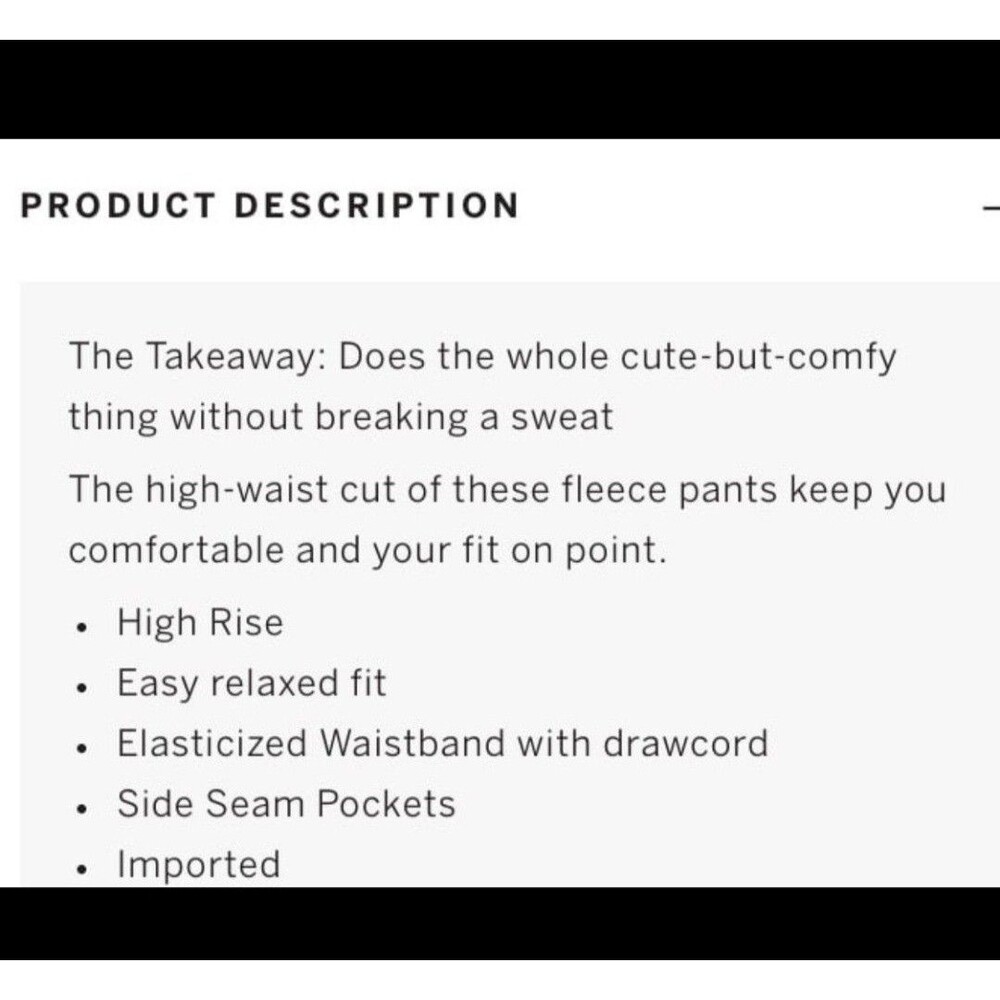This screenshot has width=1000, height=1000.
Task: Click the PRODUCT DESCRIPTION heading
Action: pos(270,206)
